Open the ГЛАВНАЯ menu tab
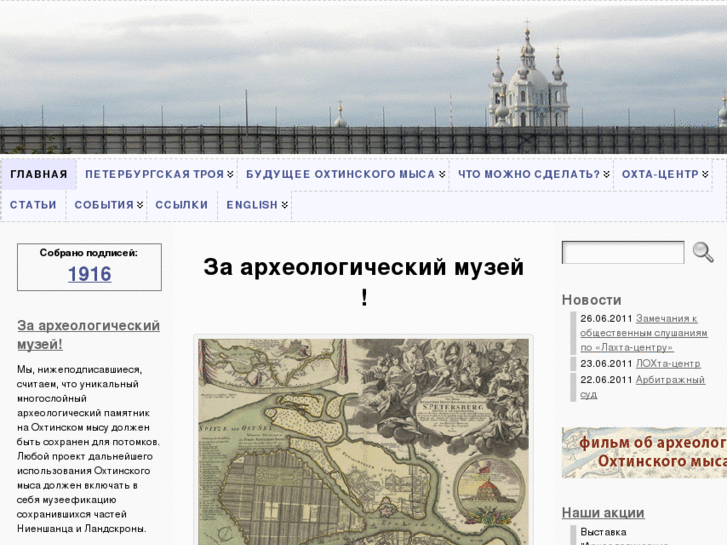727x545 pixels. [39, 174]
